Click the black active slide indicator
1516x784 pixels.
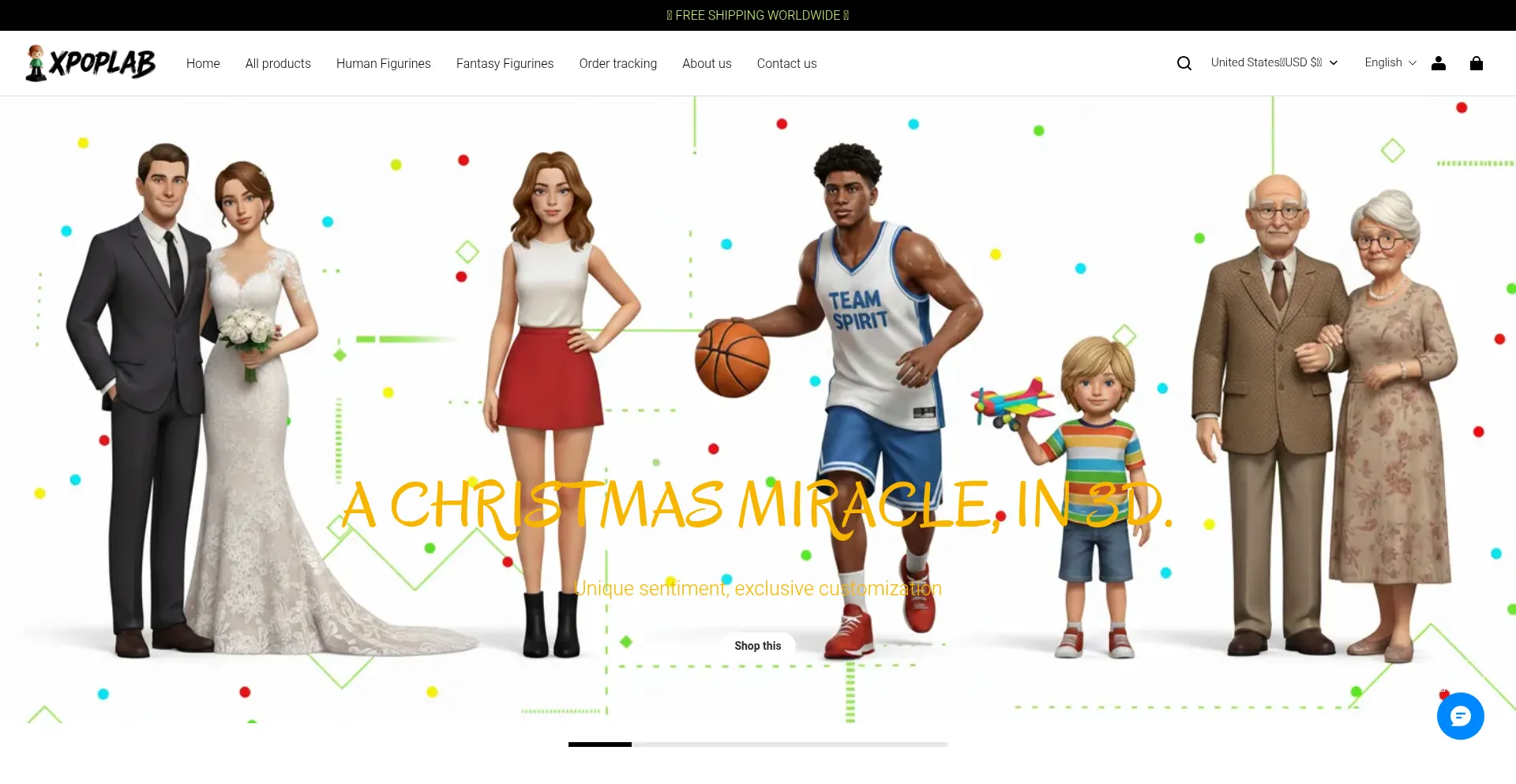(x=600, y=745)
